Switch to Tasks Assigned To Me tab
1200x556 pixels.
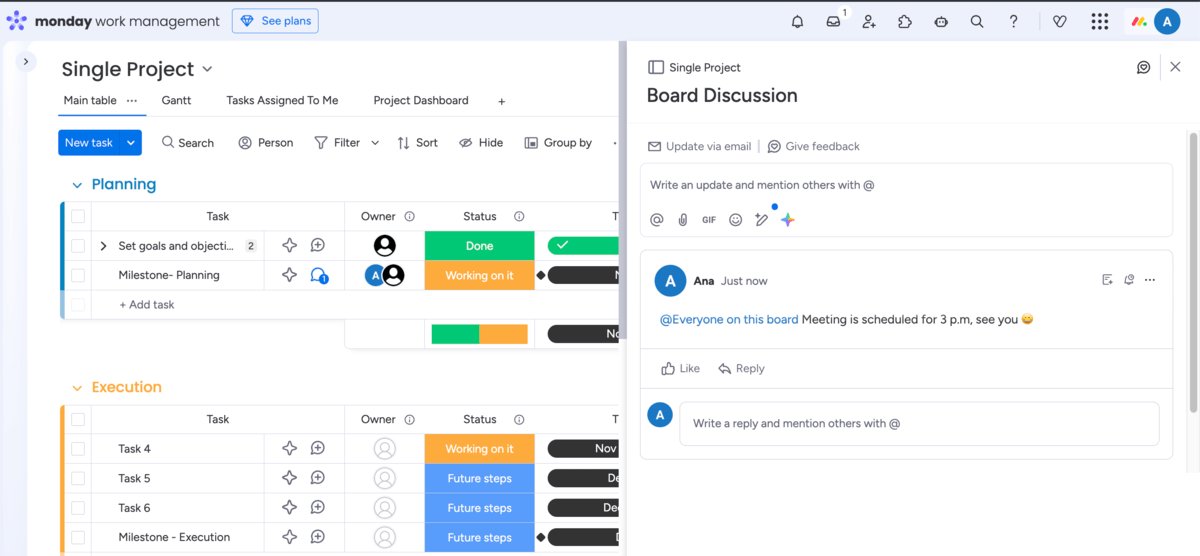coord(282,100)
